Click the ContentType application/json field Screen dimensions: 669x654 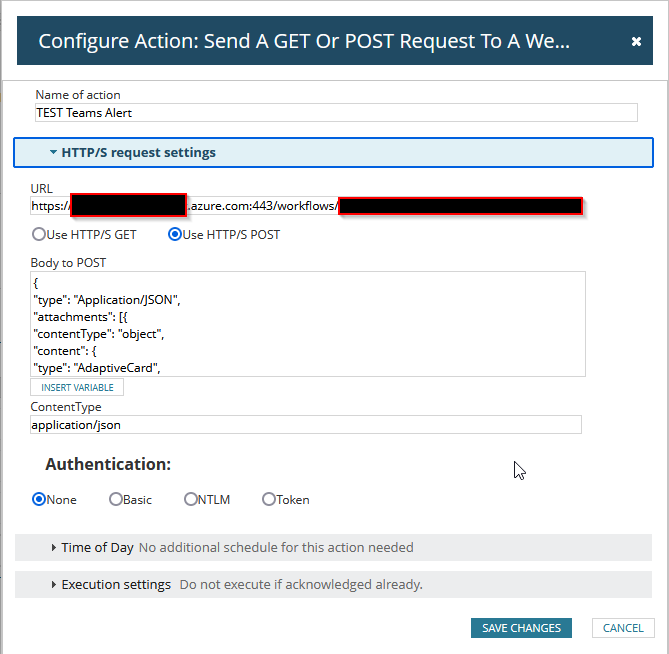pos(306,425)
